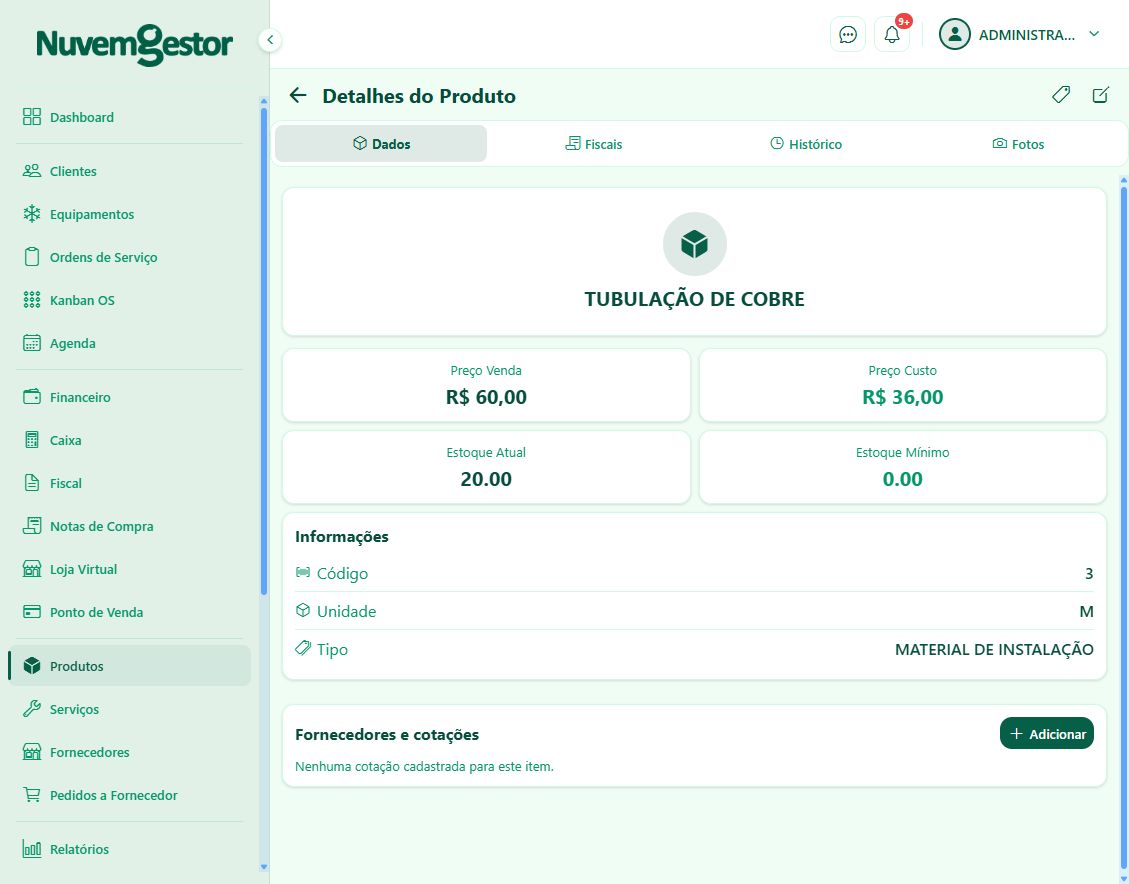Click the price tag icon in header

pos(1061,95)
